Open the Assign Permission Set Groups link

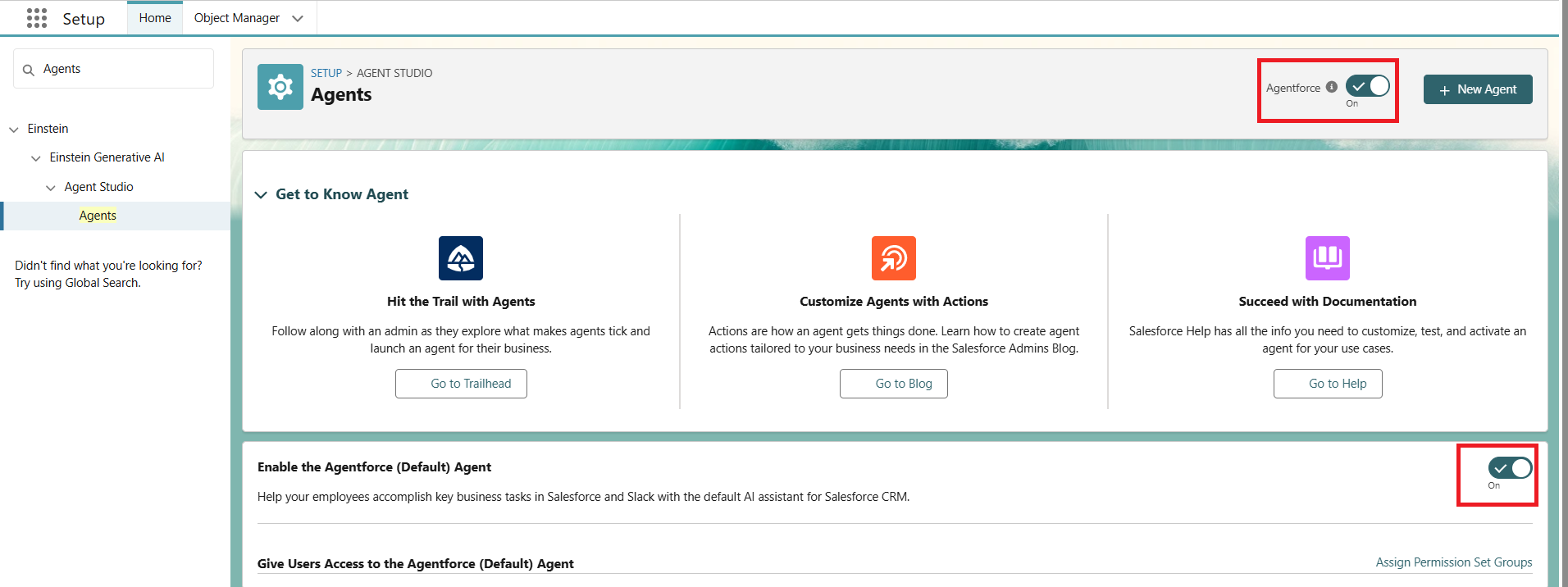point(1453,562)
